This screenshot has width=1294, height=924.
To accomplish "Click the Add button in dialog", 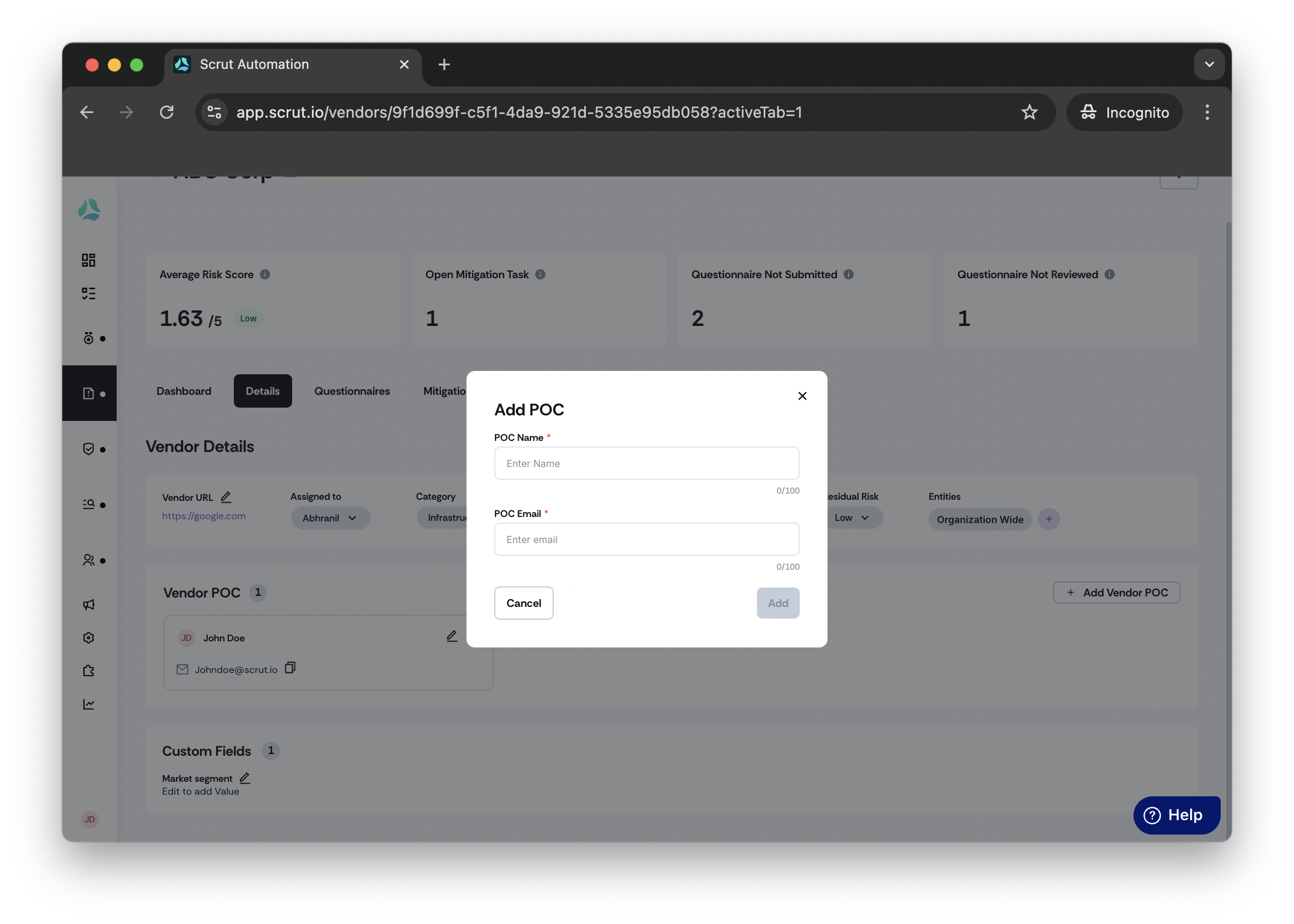I will [x=778, y=603].
